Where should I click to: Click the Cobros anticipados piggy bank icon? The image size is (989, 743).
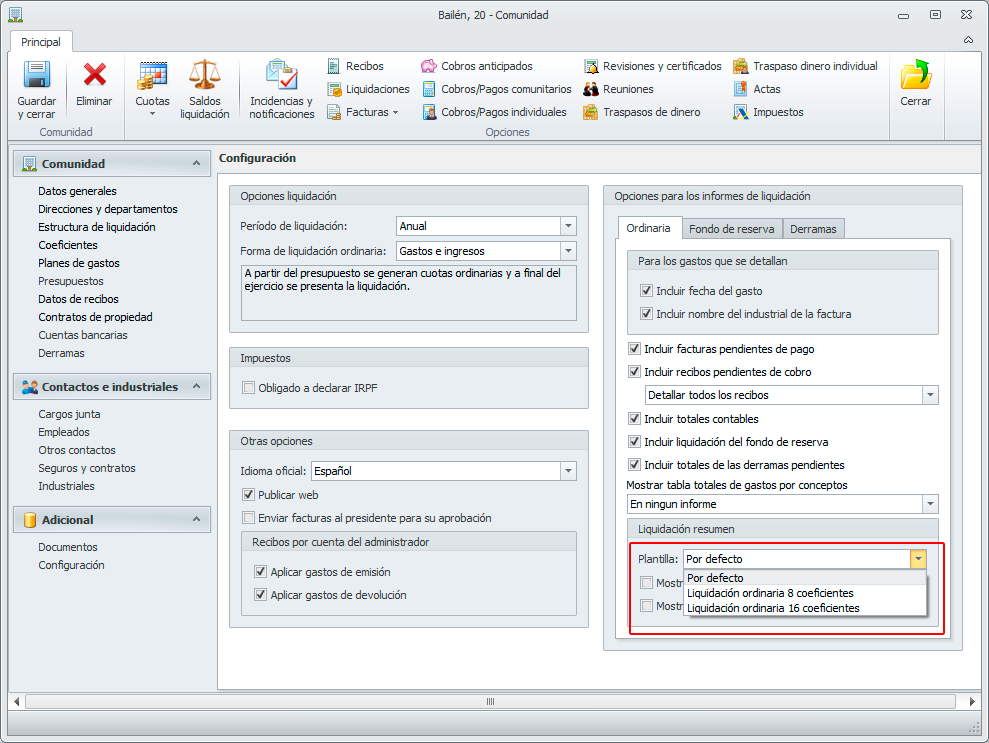click(x=430, y=66)
